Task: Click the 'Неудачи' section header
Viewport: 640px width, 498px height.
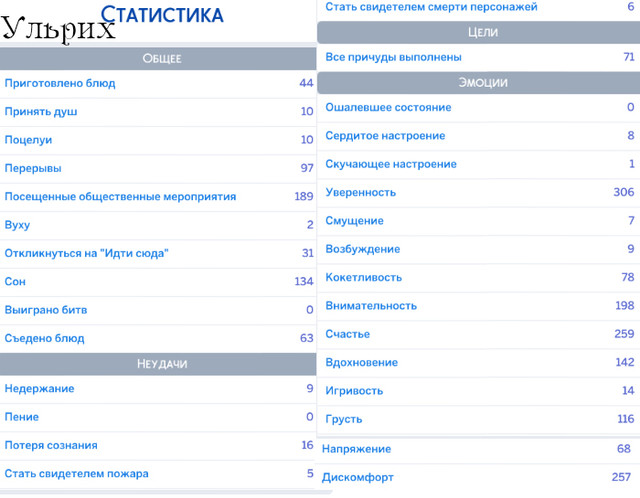Action: [x=158, y=364]
